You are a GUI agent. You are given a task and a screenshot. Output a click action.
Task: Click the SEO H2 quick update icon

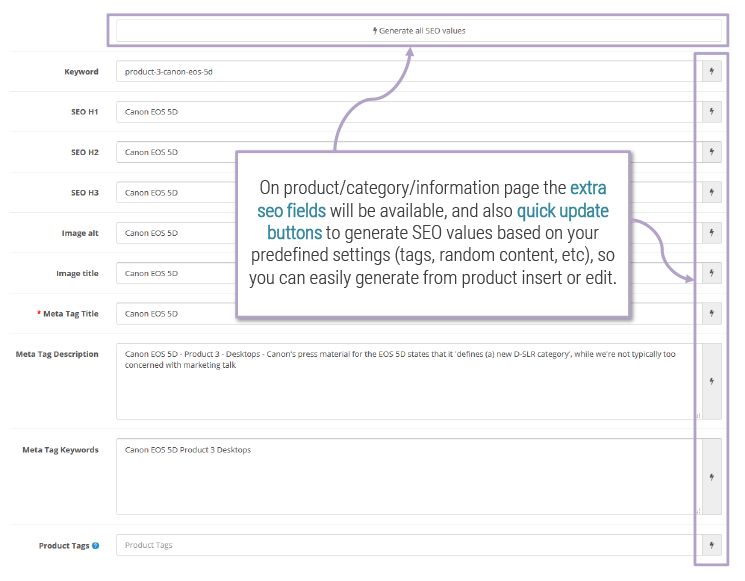click(x=711, y=152)
